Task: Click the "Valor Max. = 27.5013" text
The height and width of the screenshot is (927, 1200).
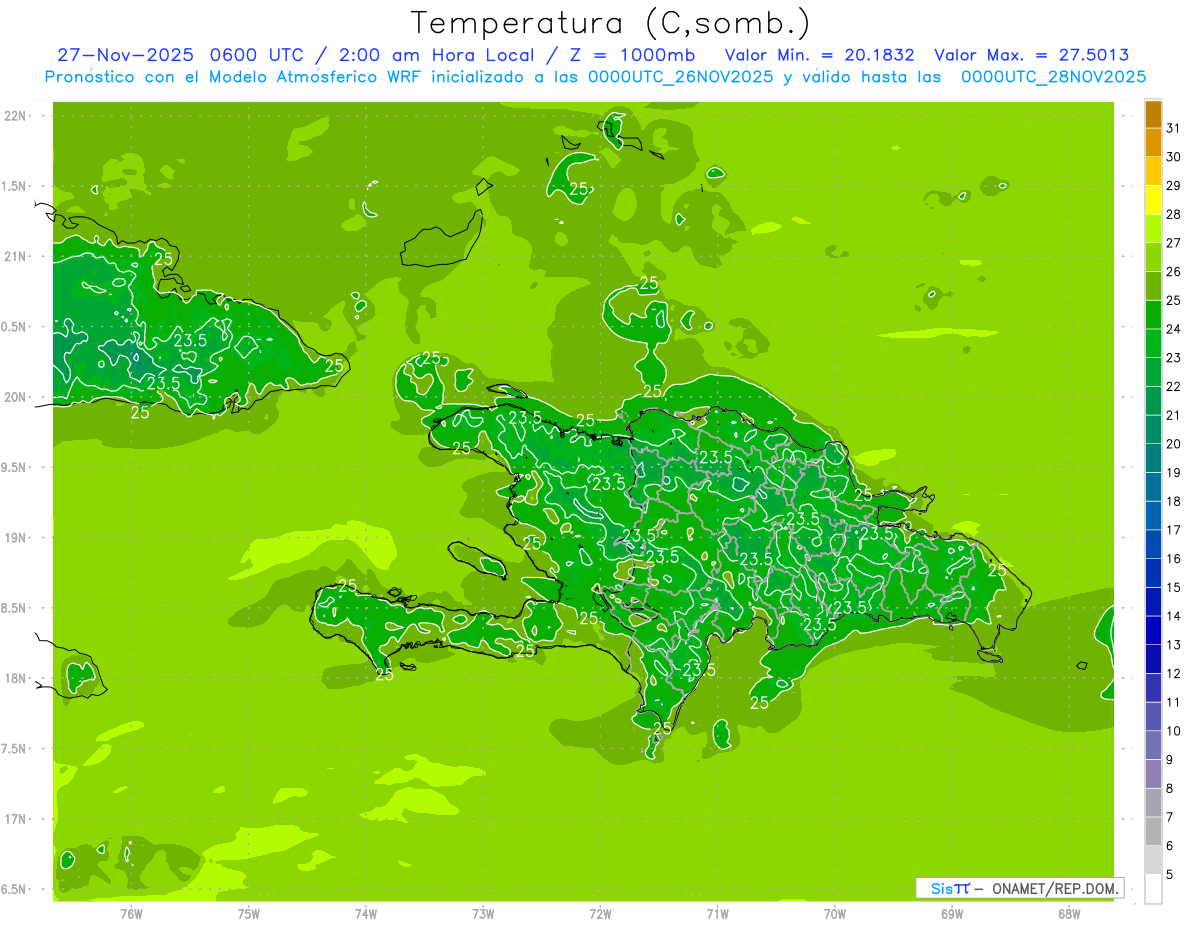Action: [x=1032, y=55]
